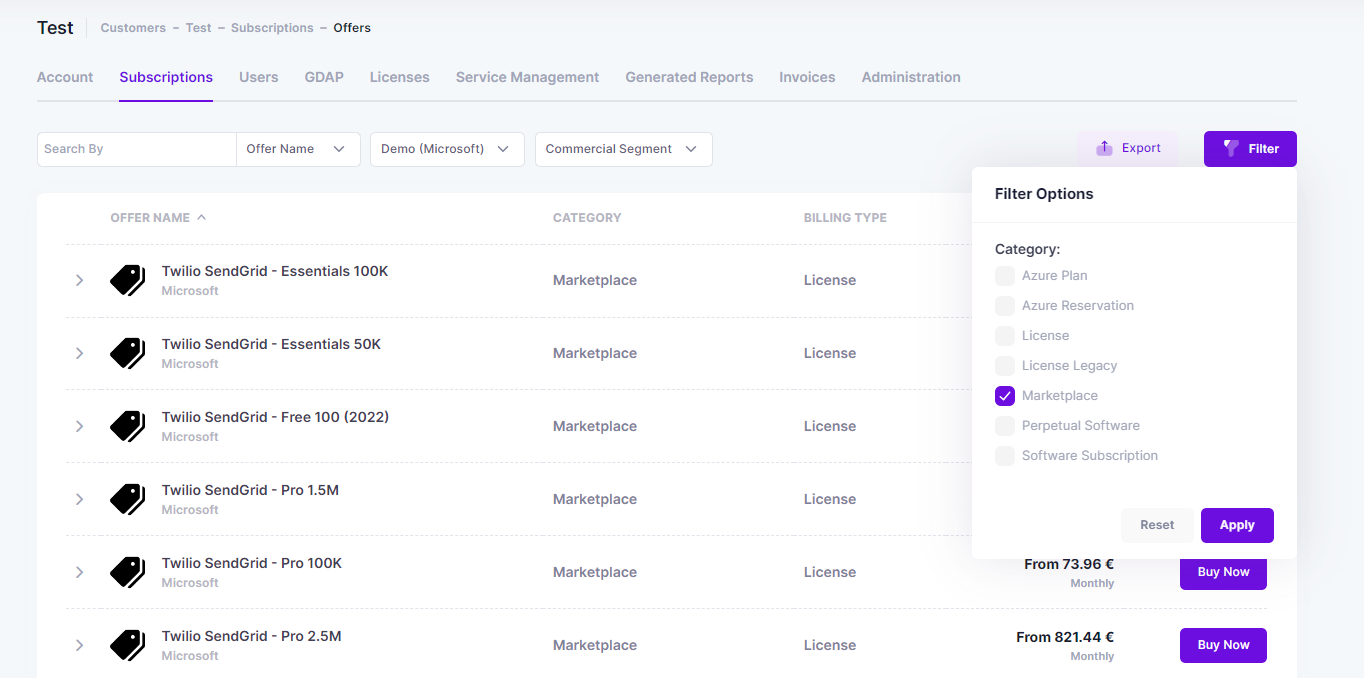Open the Generated Reports tab

coord(689,77)
